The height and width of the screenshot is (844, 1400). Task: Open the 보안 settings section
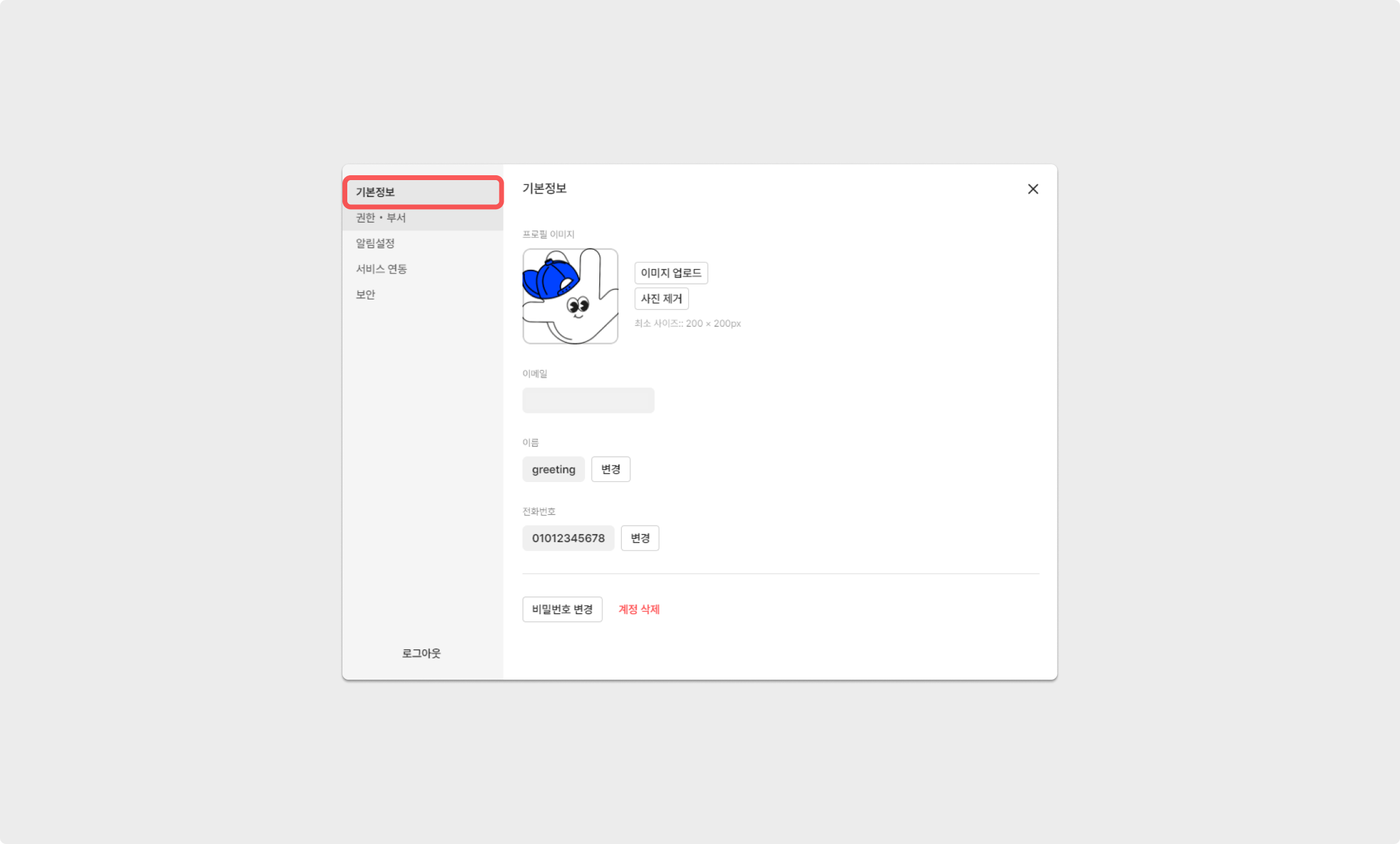coord(365,294)
